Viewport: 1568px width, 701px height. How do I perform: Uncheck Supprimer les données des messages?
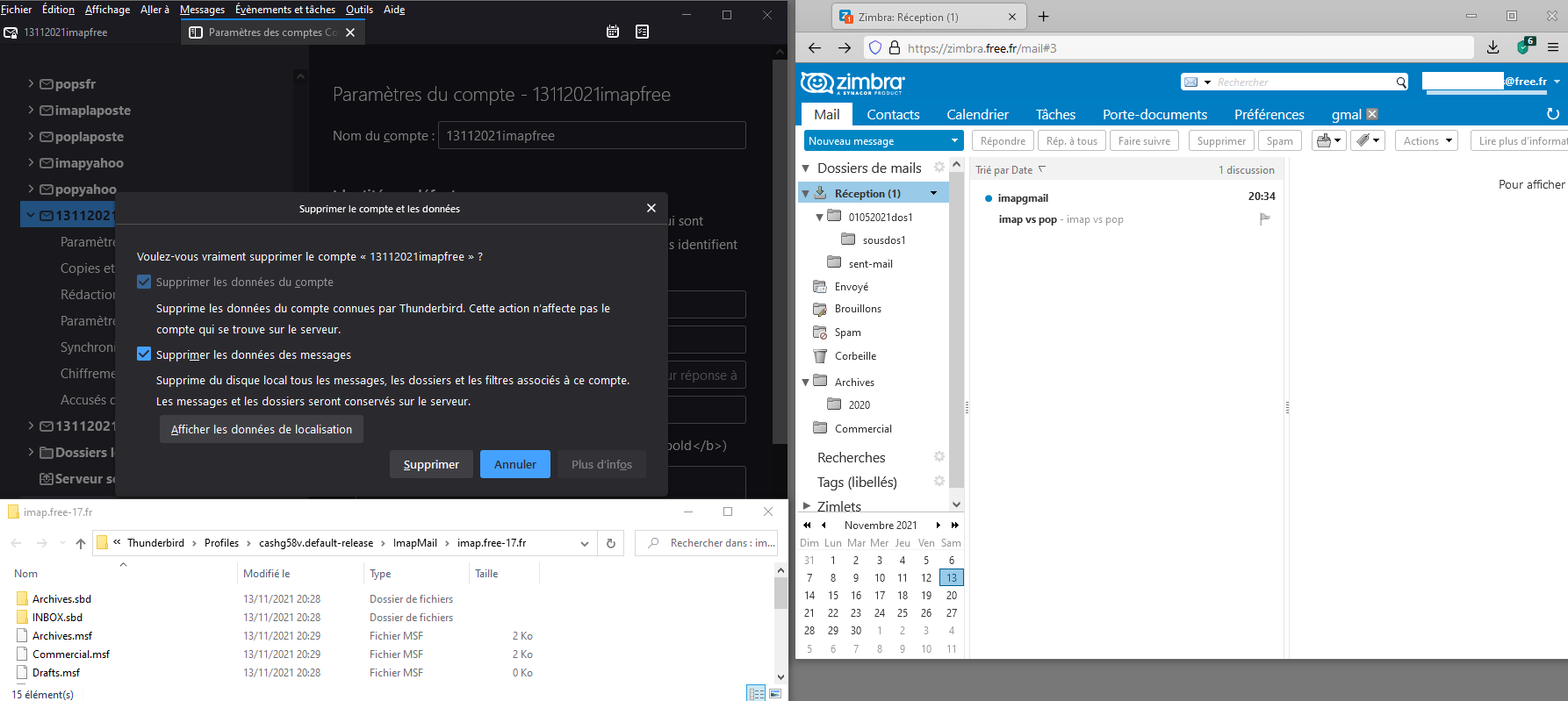coord(144,354)
